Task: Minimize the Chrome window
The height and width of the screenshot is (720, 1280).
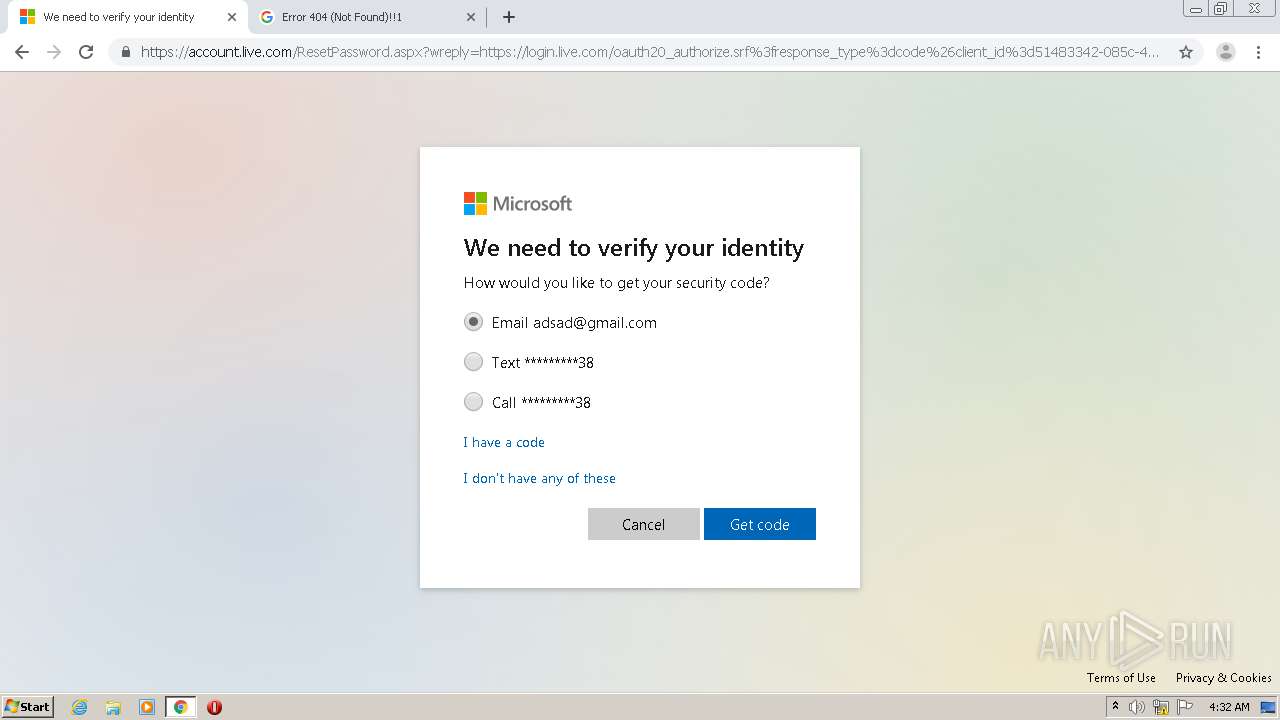Action: click(x=1195, y=9)
